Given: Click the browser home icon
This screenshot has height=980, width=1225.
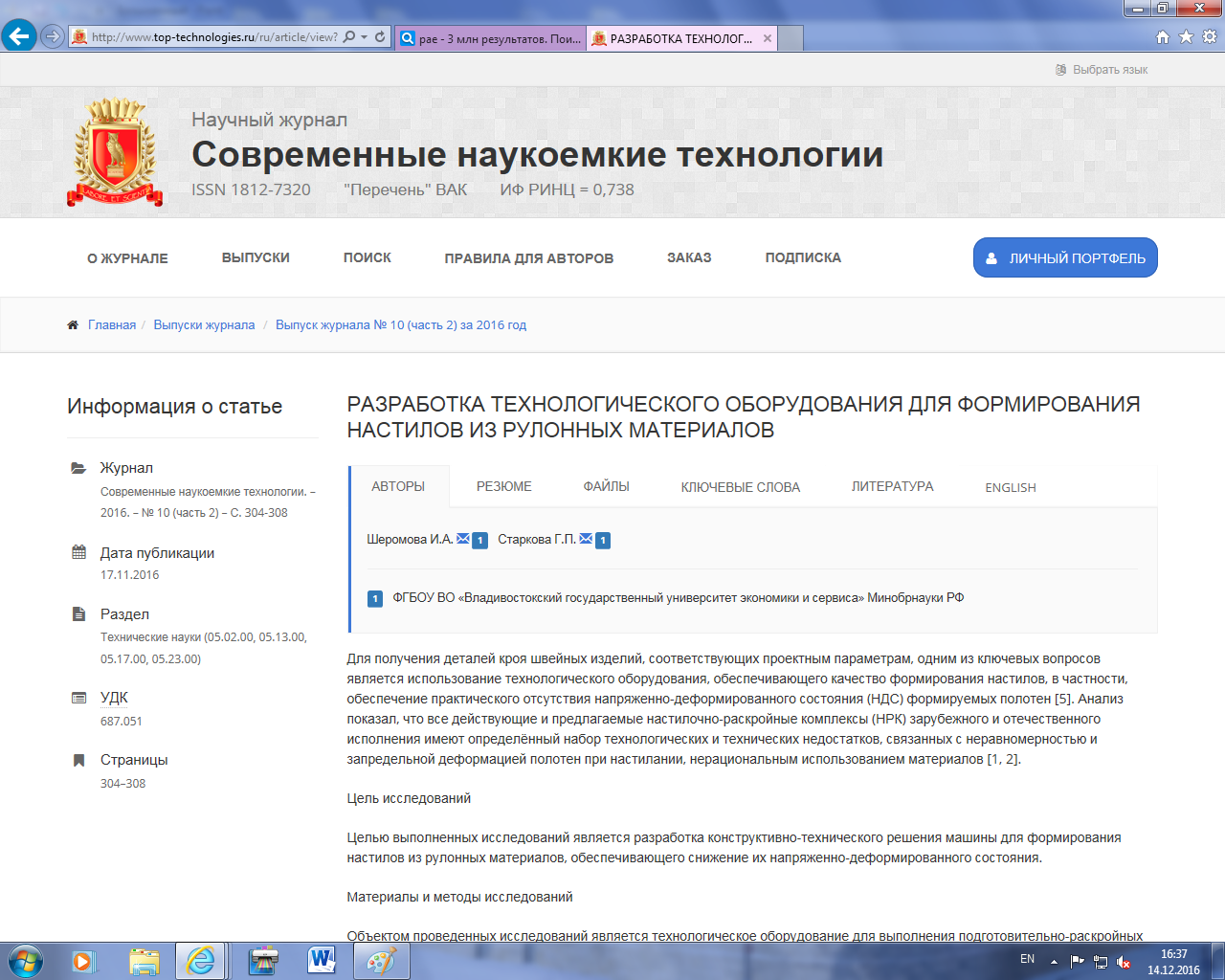Looking at the screenshot, I should coord(1163,37).
